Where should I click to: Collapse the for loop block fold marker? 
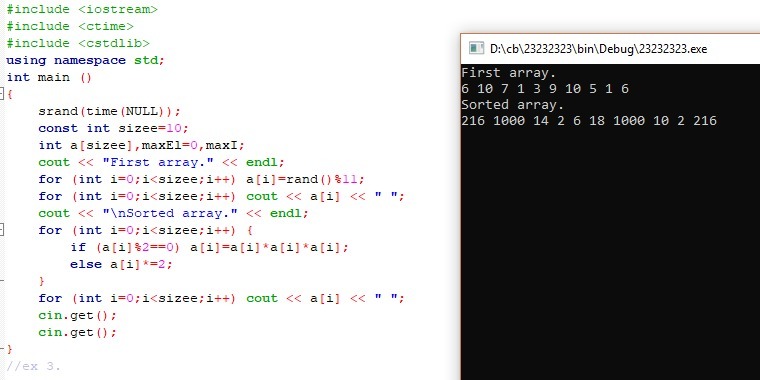point(2,230)
